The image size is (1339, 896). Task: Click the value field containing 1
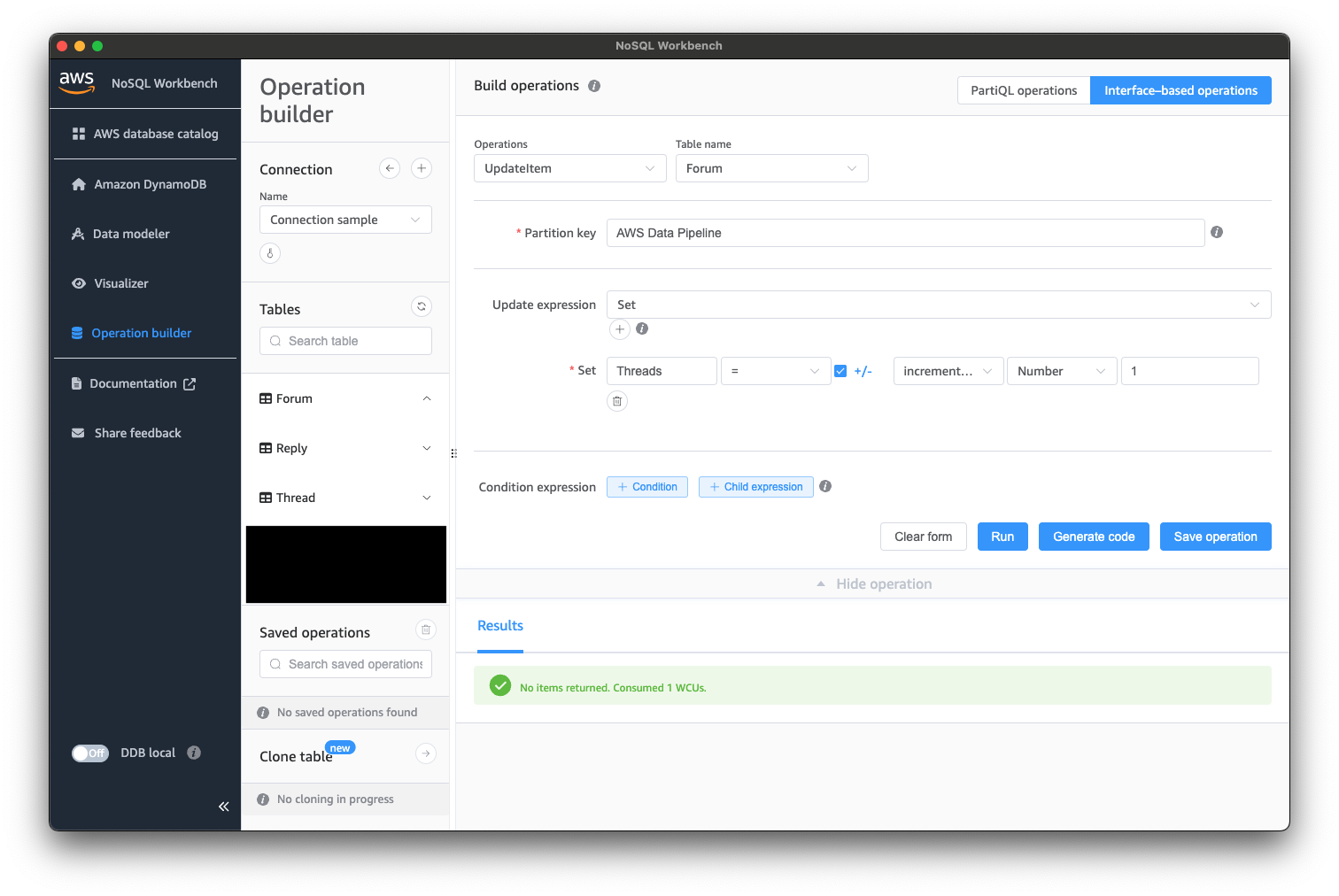click(x=1189, y=371)
